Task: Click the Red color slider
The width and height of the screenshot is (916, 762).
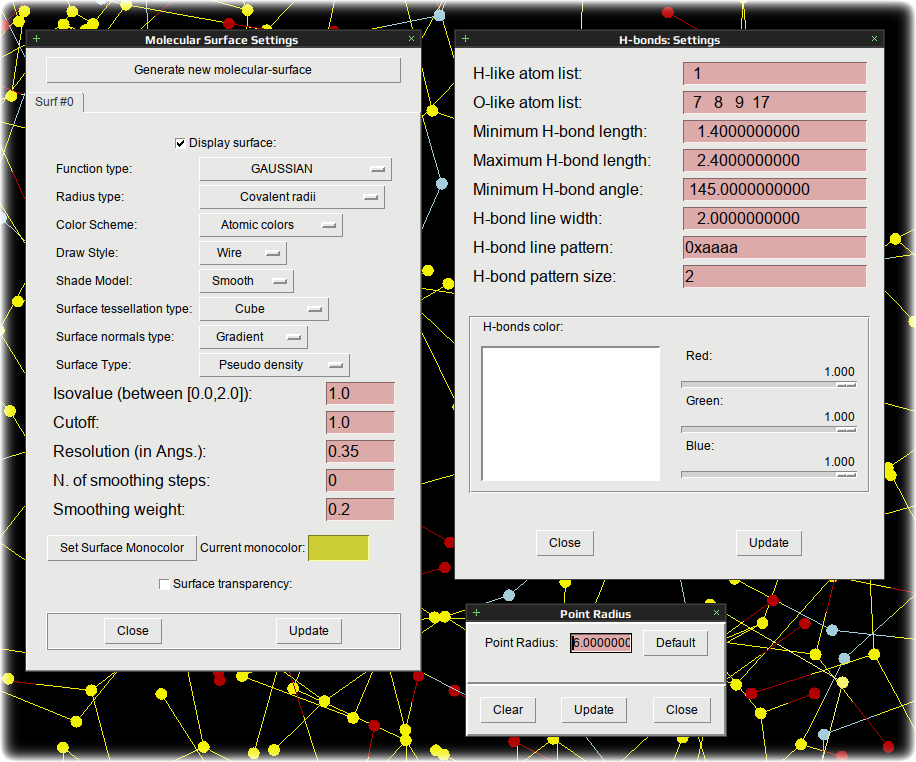Action: [x=768, y=385]
